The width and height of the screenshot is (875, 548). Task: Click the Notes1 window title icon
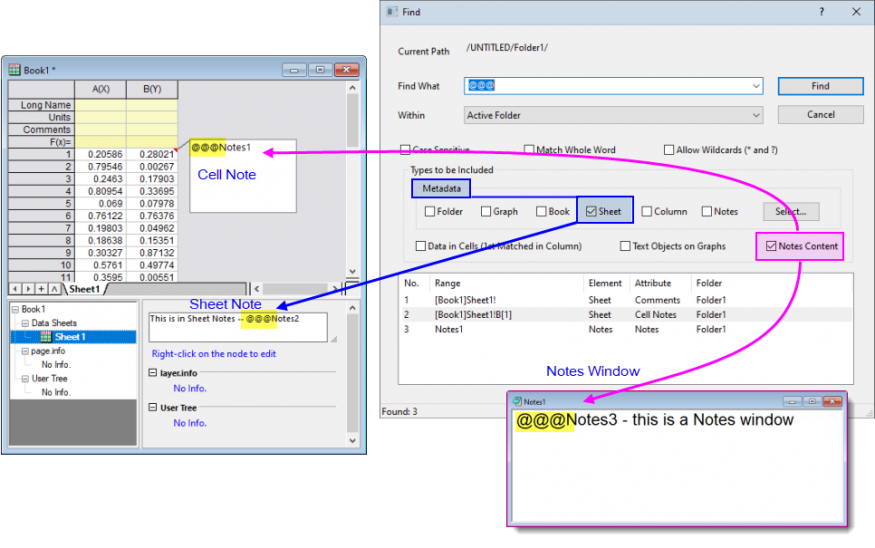coord(517,401)
